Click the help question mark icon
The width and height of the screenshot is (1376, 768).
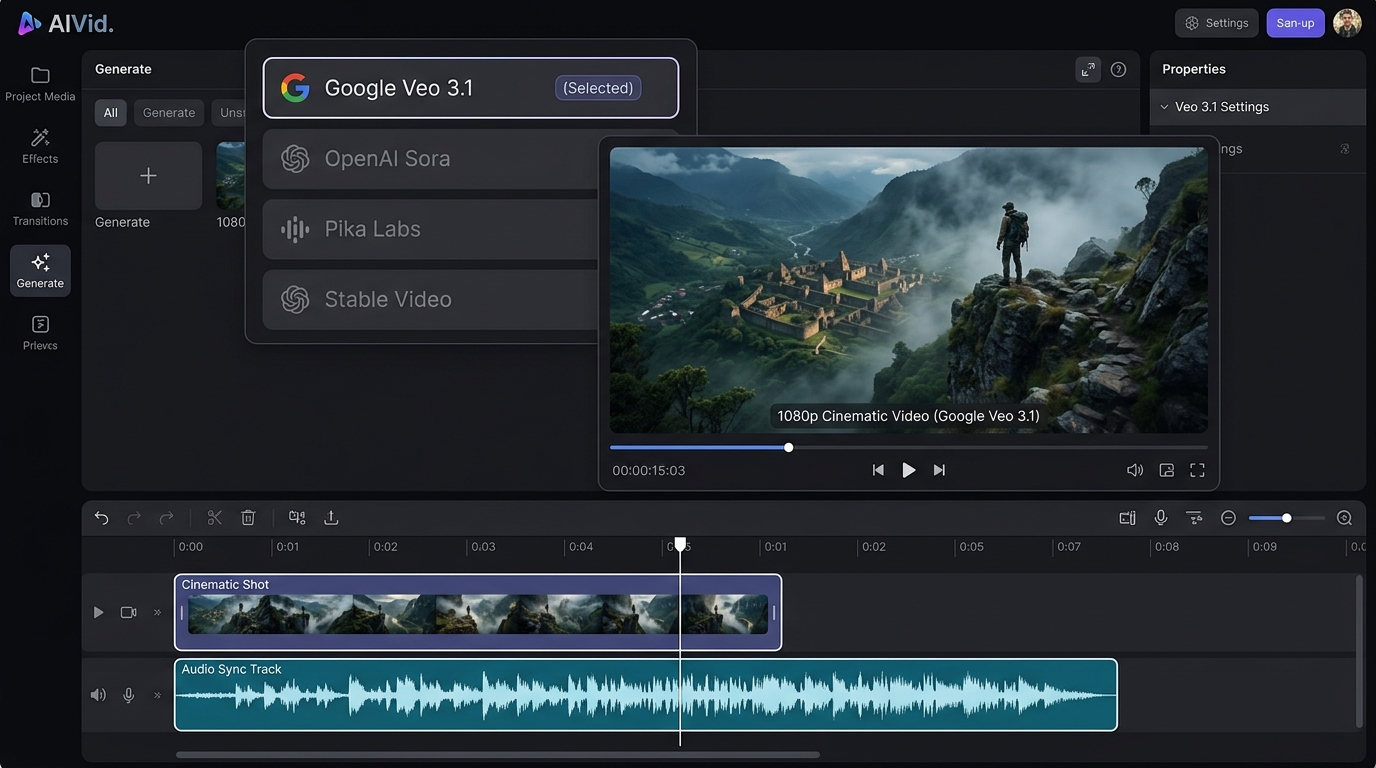pyautogui.click(x=1118, y=69)
